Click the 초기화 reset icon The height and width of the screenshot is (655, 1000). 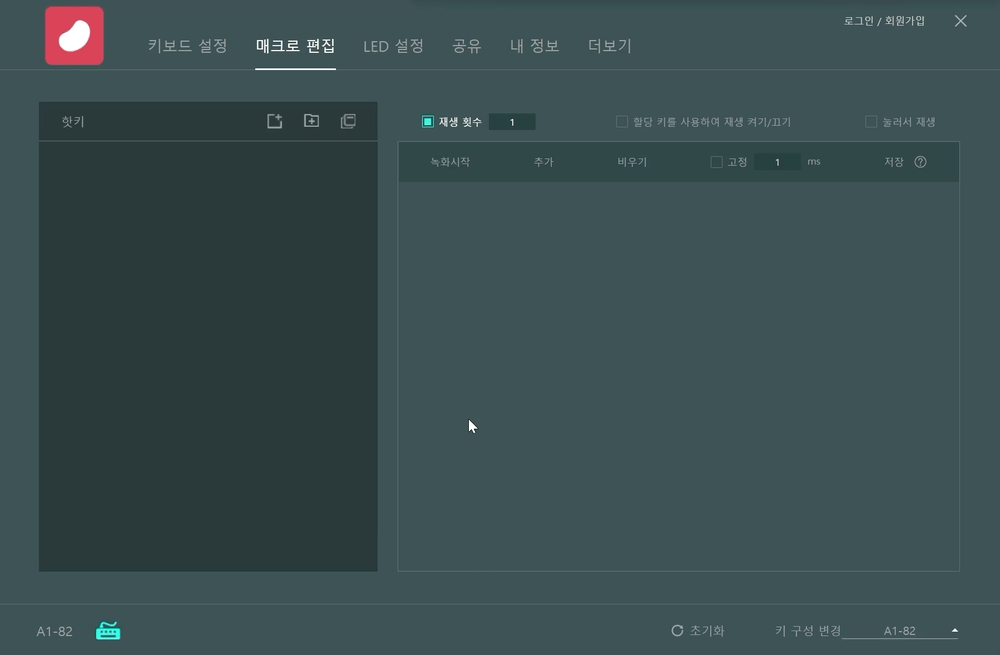[677, 631]
